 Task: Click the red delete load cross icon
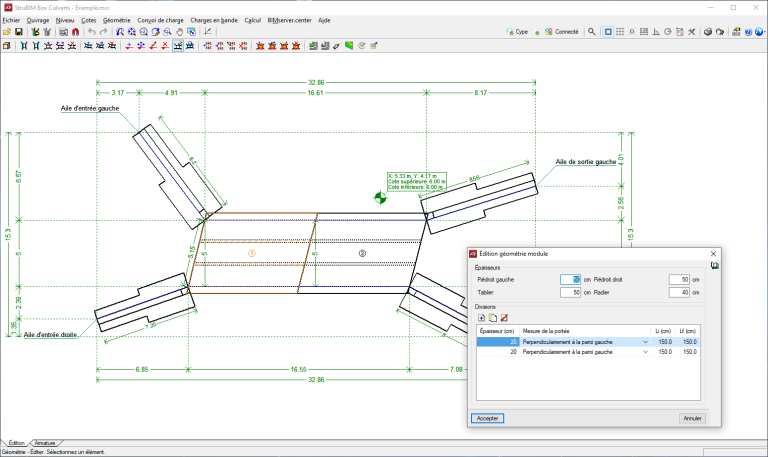click(165, 46)
